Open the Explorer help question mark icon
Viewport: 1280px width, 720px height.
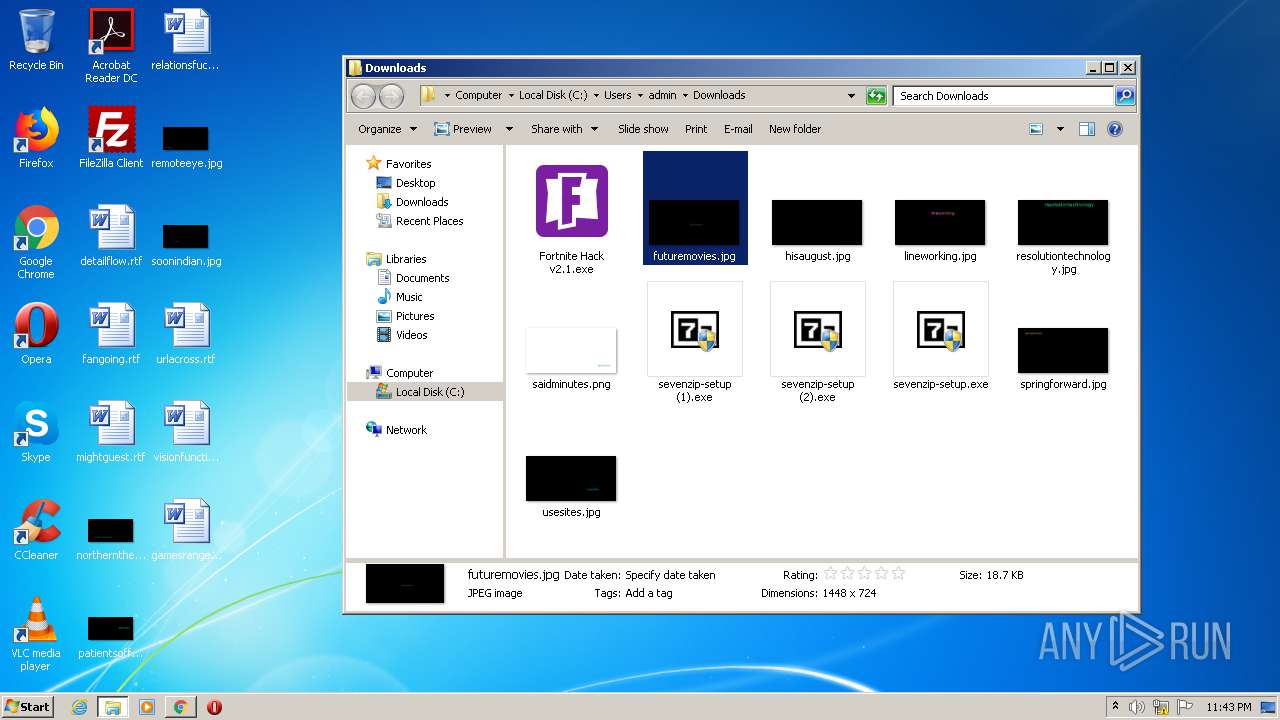[1115, 129]
